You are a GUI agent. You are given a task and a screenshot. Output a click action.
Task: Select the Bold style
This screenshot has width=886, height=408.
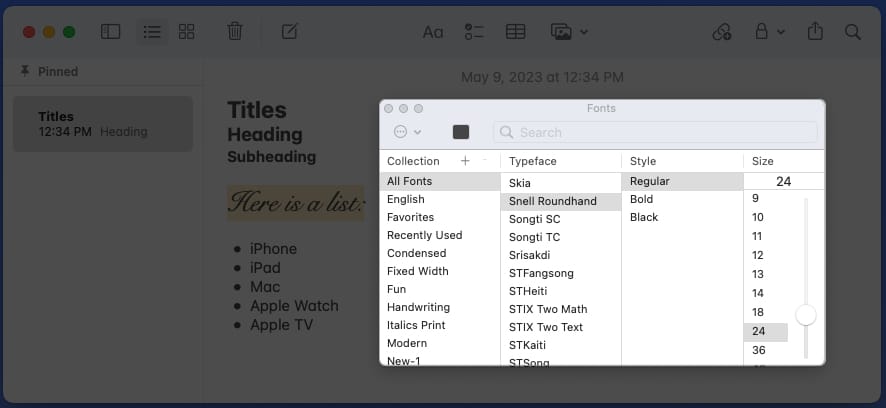[682, 199]
